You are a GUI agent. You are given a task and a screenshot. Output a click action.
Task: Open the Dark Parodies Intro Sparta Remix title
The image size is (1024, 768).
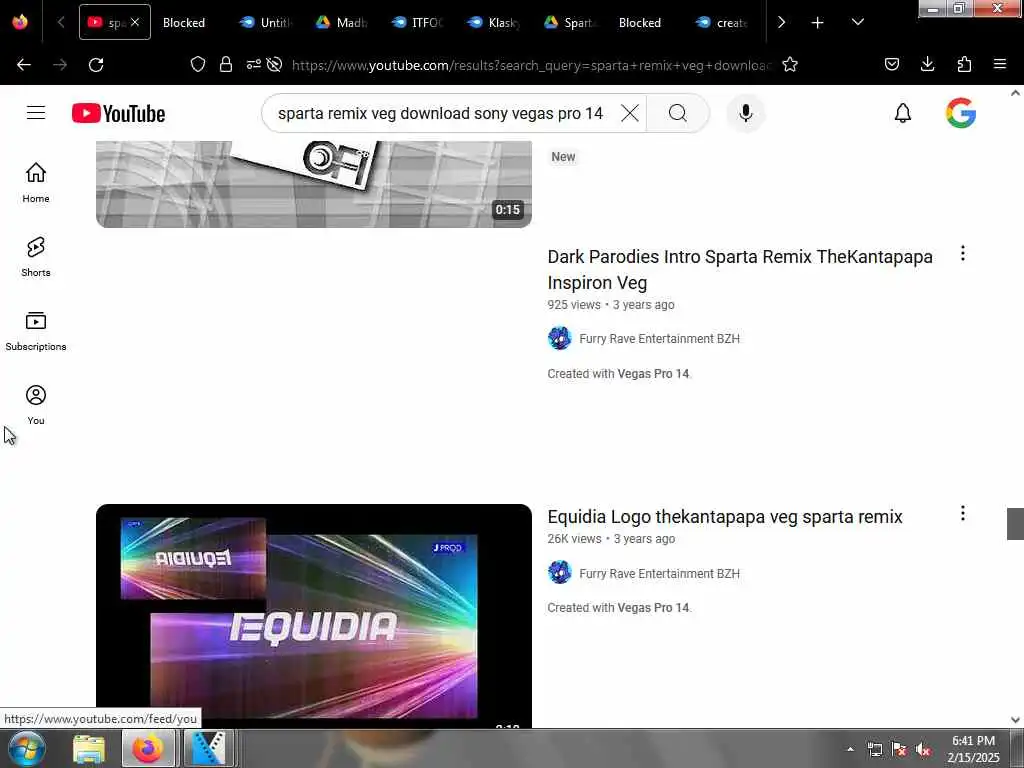(740, 270)
